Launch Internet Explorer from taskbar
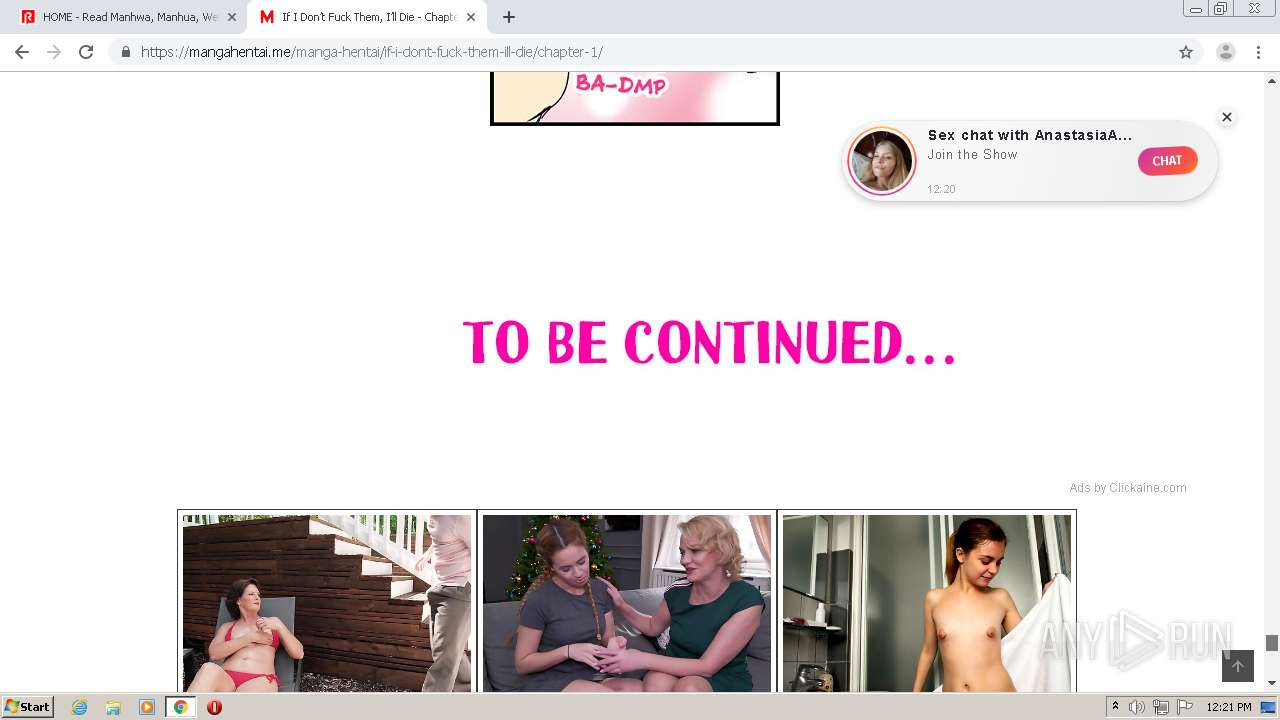Viewport: 1280px width, 720px height. pos(80,707)
